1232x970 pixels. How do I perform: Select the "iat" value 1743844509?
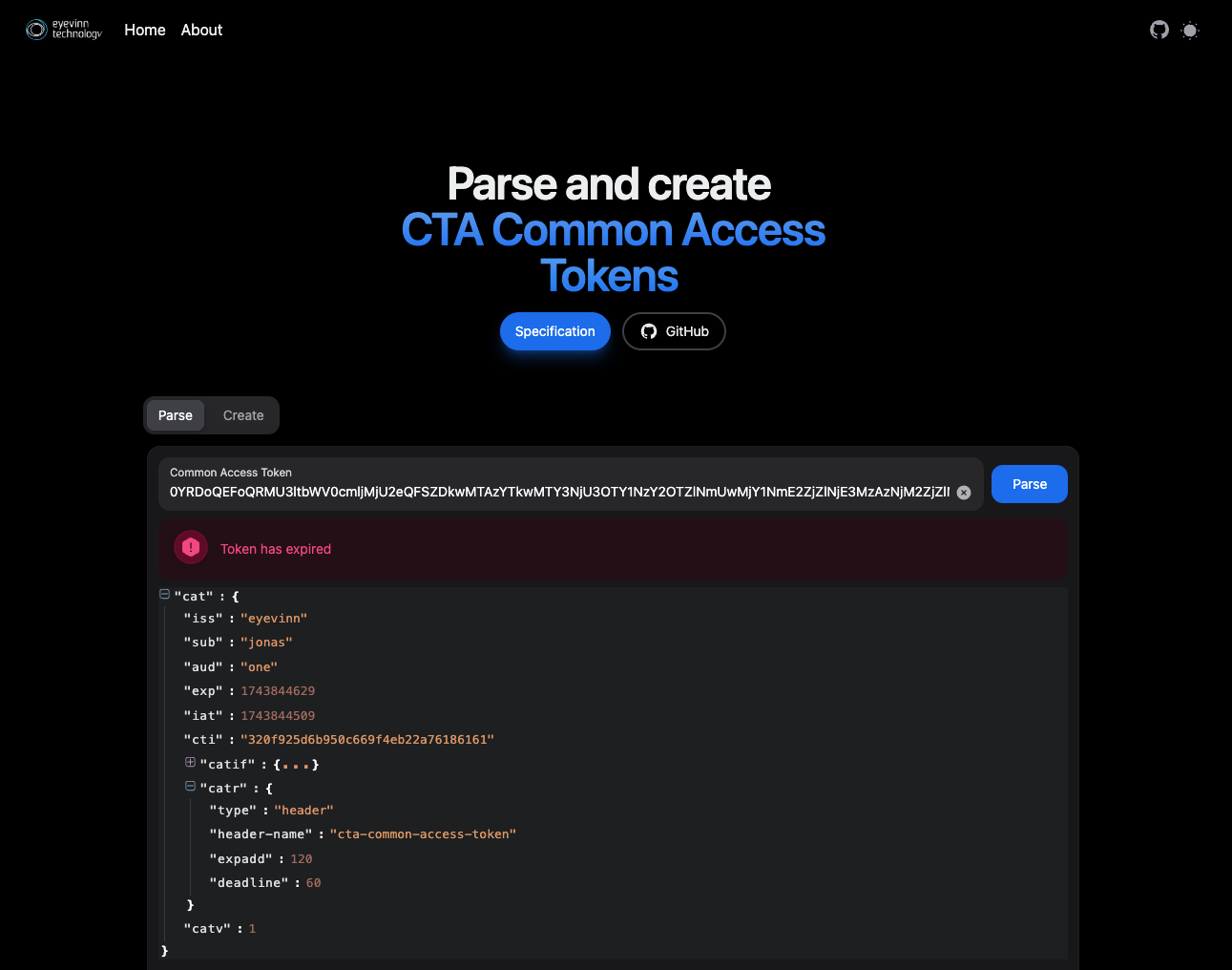coord(278,716)
